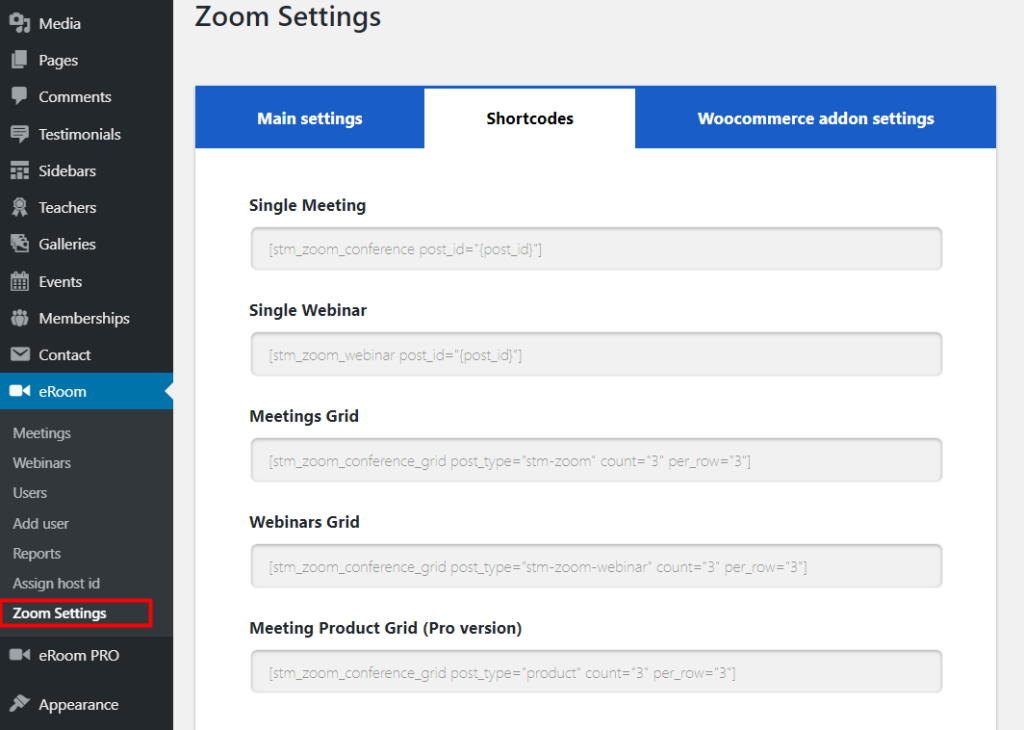Open the Woocommerce addon settings tab
Screen dimensions: 1024x730
tap(815, 118)
